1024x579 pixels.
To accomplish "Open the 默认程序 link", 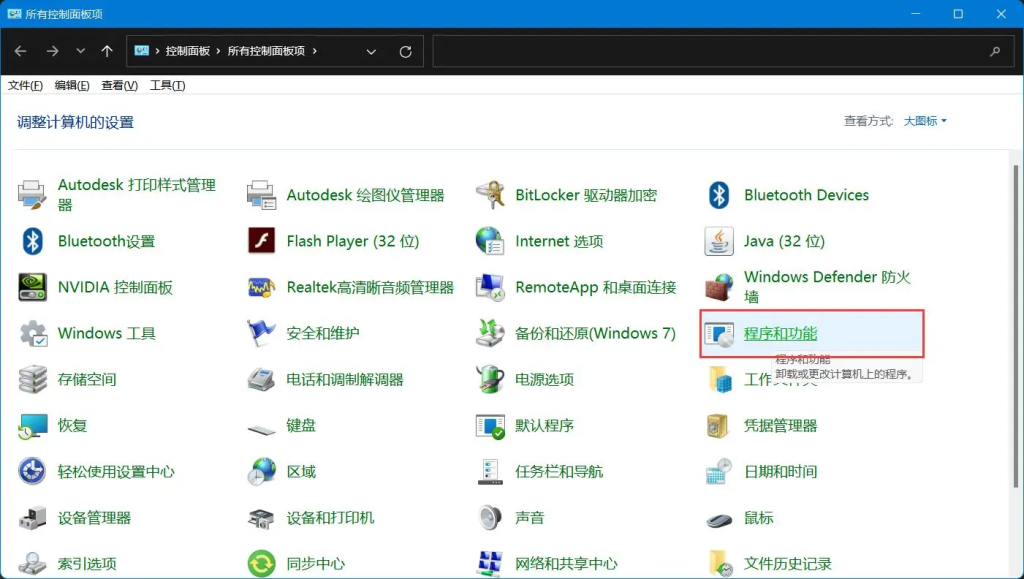I will click(545, 426).
